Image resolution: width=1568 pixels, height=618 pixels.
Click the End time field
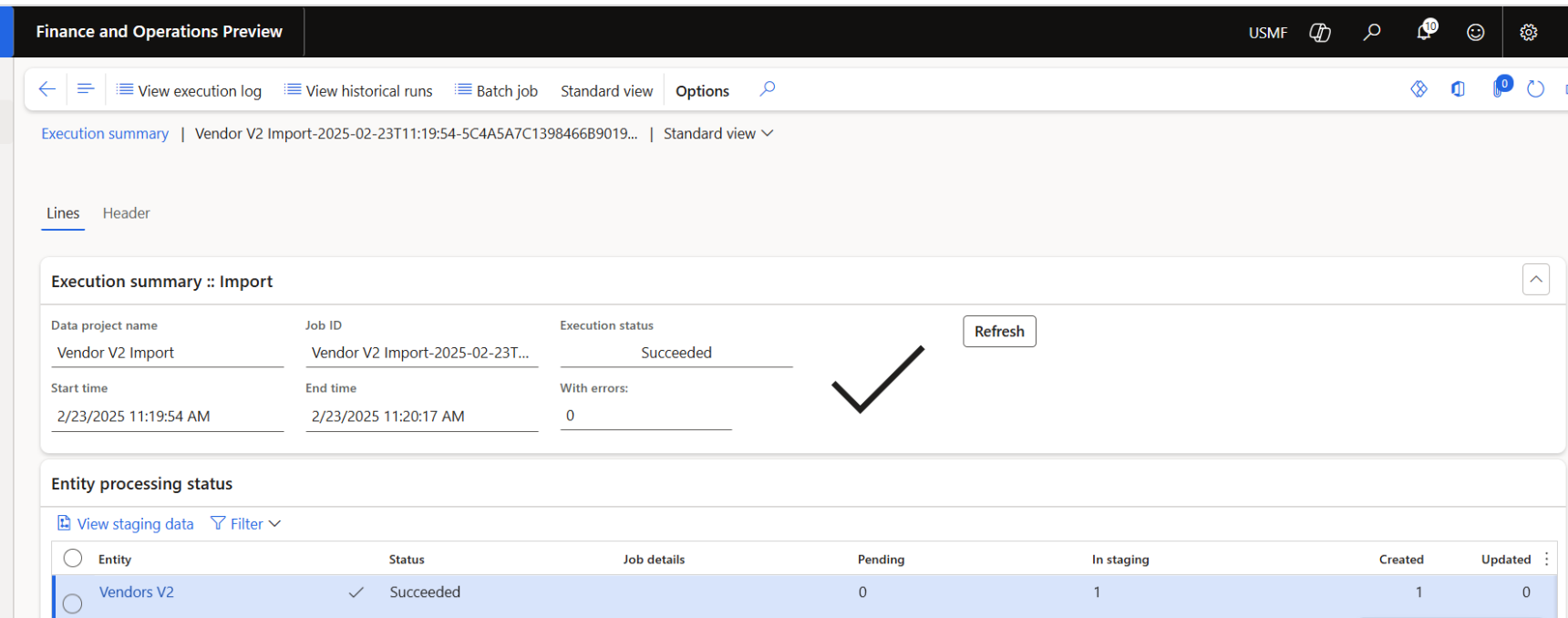421,417
